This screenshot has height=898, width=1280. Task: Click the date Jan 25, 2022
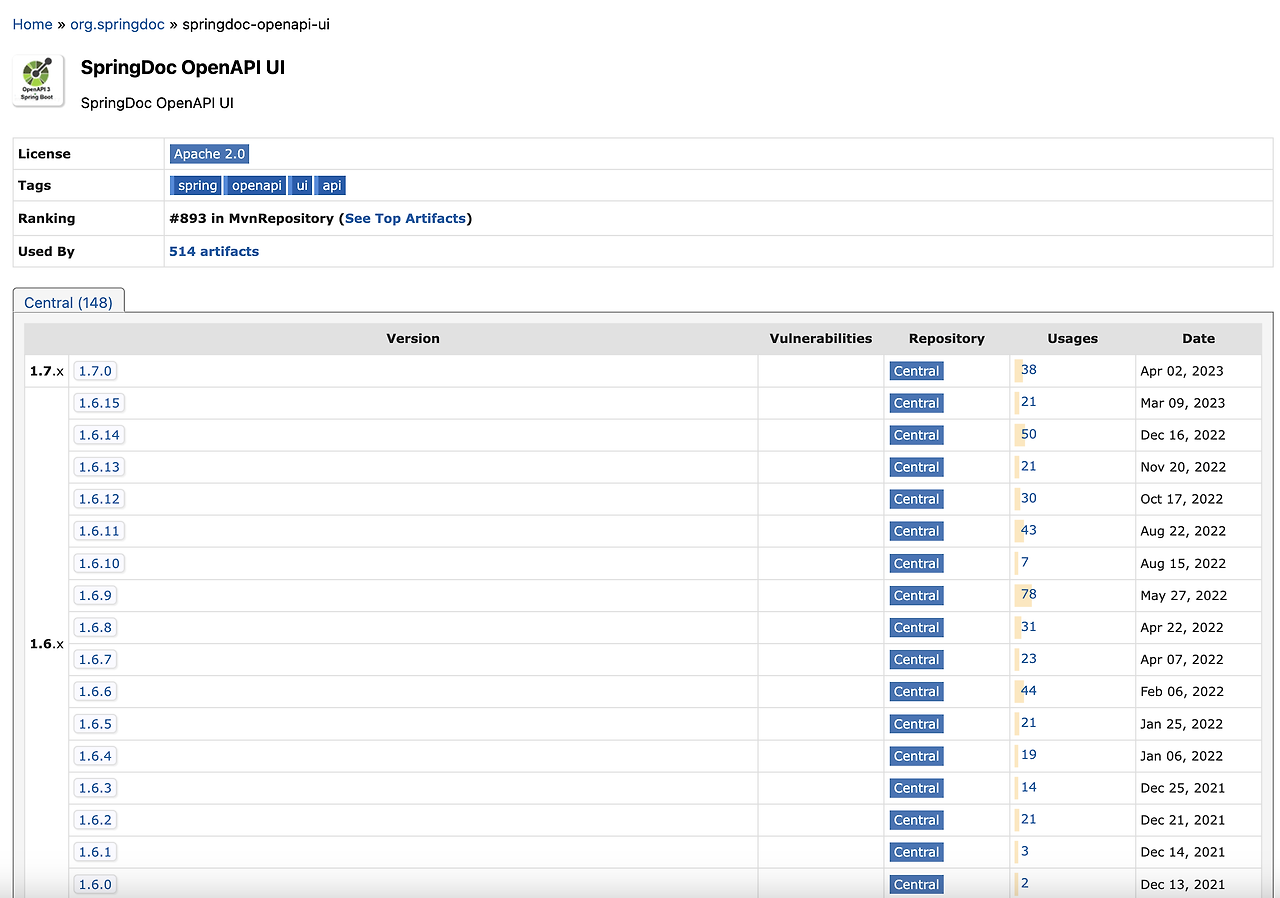1182,724
